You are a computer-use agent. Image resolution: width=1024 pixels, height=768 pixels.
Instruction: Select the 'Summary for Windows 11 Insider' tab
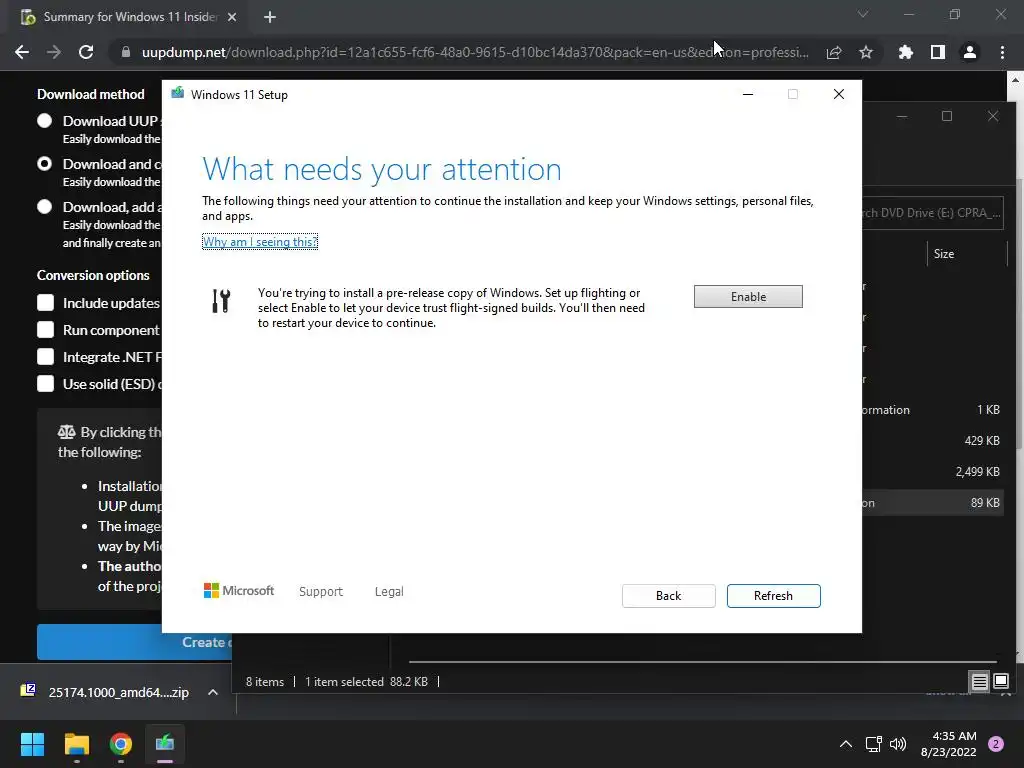click(129, 17)
